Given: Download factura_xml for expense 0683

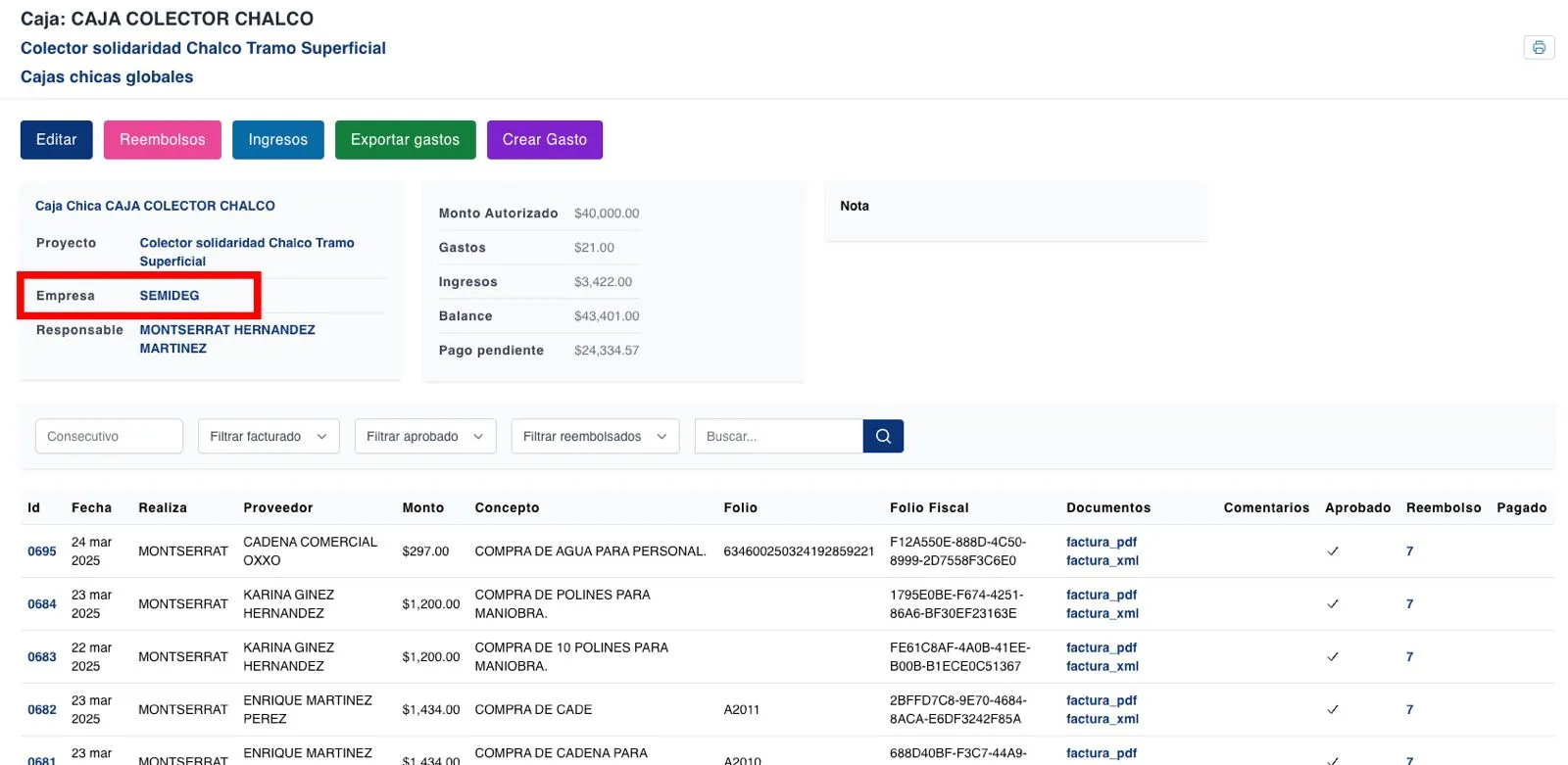Looking at the screenshot, I should click(1102, 666).
